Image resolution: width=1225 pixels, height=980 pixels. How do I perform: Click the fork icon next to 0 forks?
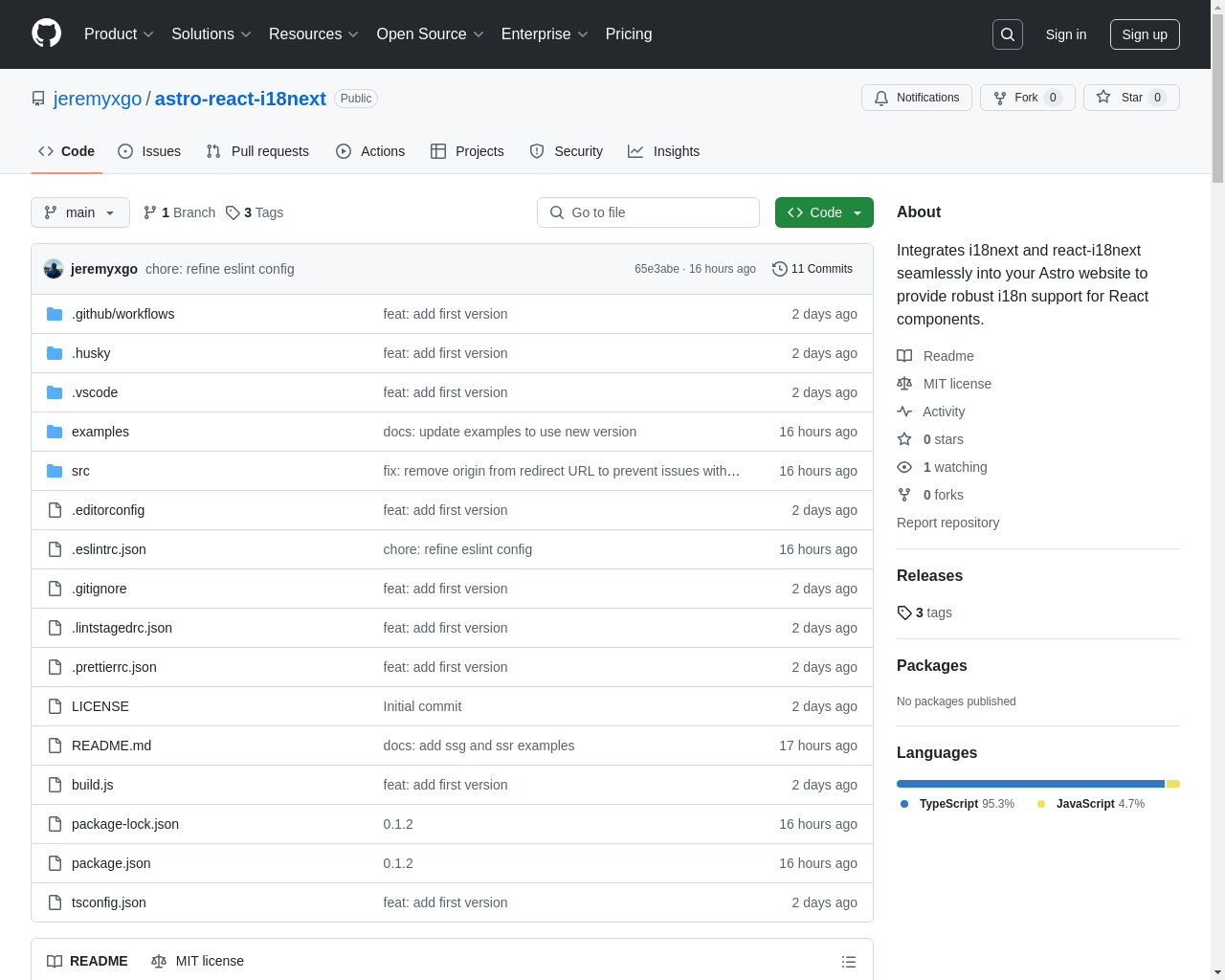coord(904,495)
